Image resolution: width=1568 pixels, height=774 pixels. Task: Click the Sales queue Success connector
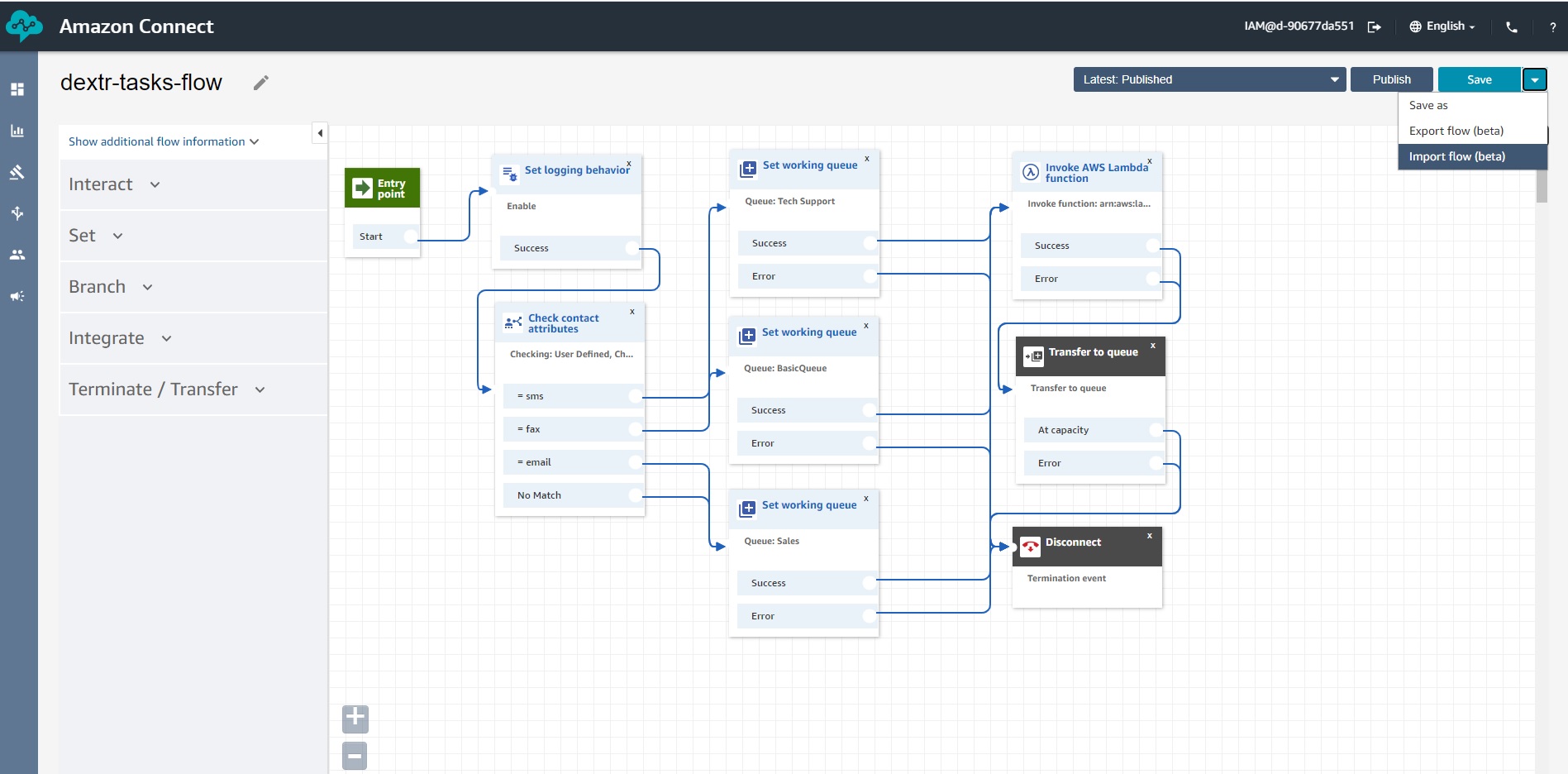click(x=869, y=583)
